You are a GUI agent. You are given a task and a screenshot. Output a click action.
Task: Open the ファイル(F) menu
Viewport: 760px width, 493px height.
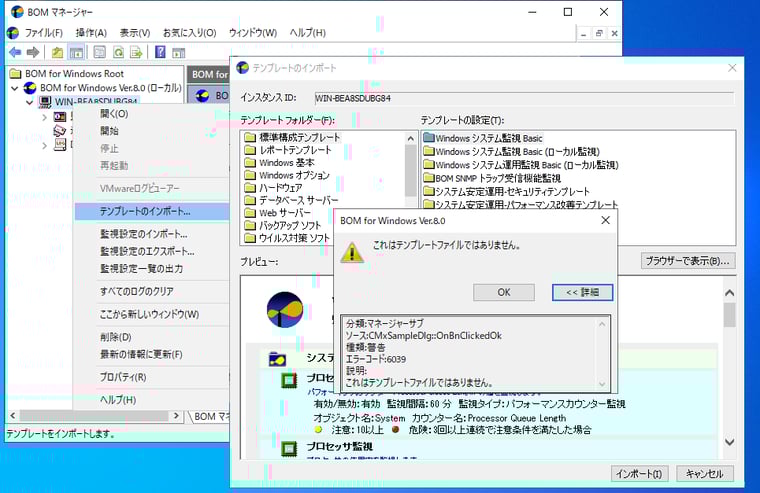(x=44, y=33)
